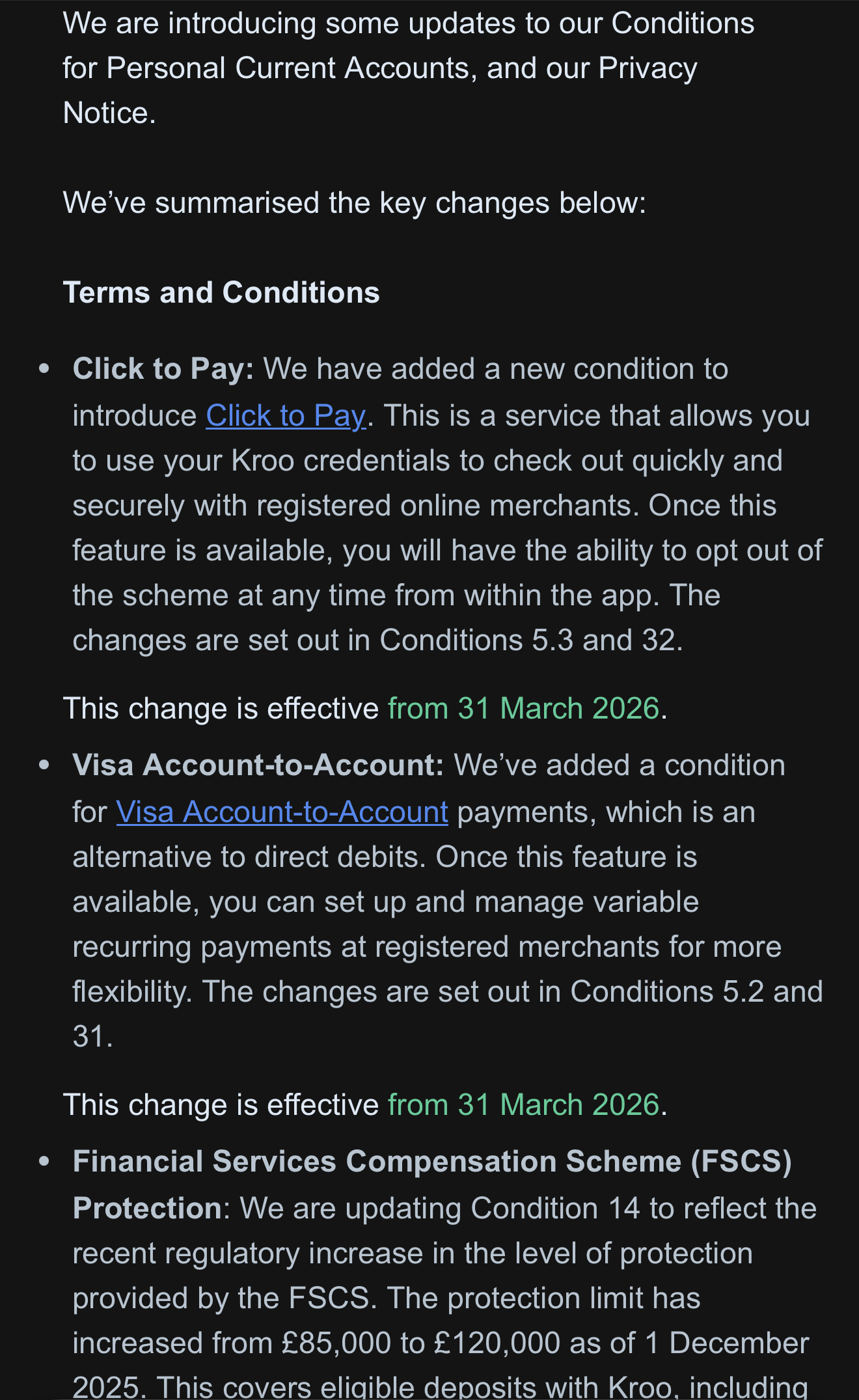The height and width of the screenshot is (1400, 859).
Task: Open the Visa Account-to-Account hyperlink
Action: tap(282, 812)
